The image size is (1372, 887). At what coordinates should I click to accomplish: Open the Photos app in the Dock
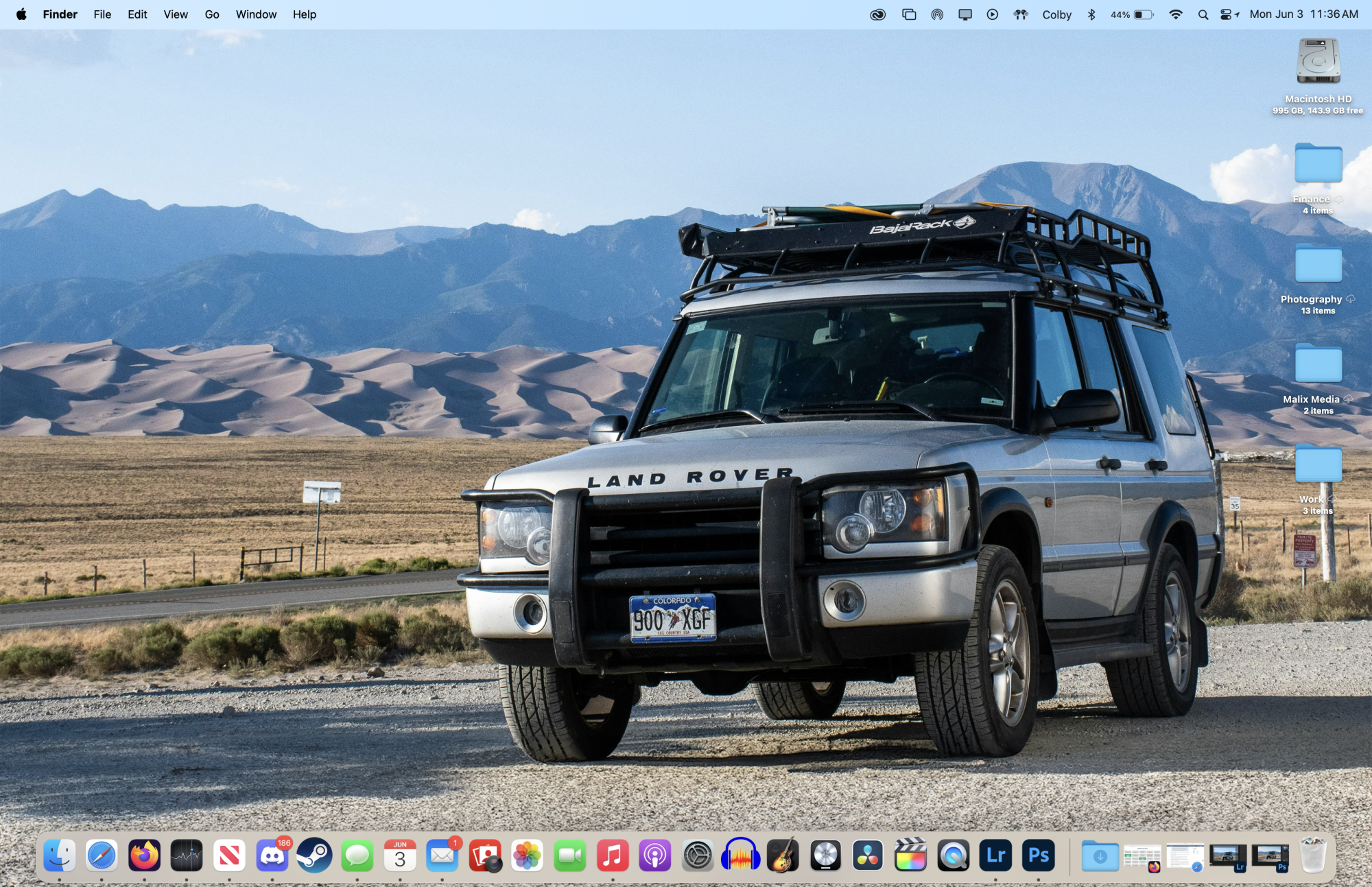(528, 855)
